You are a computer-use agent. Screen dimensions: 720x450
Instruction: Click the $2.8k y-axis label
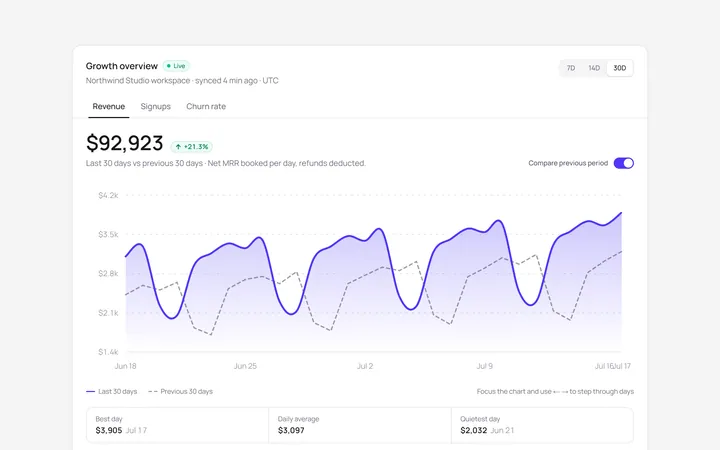108,274
